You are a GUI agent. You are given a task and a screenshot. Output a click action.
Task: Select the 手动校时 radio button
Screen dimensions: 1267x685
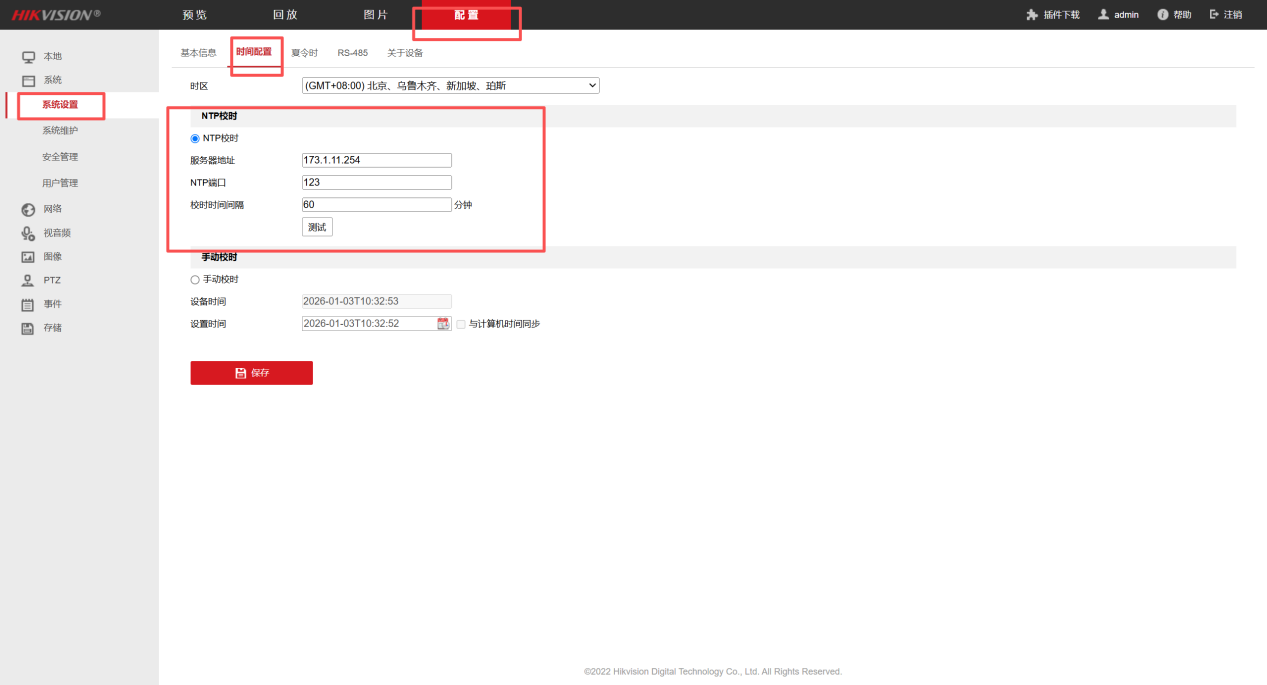point(195,280)
